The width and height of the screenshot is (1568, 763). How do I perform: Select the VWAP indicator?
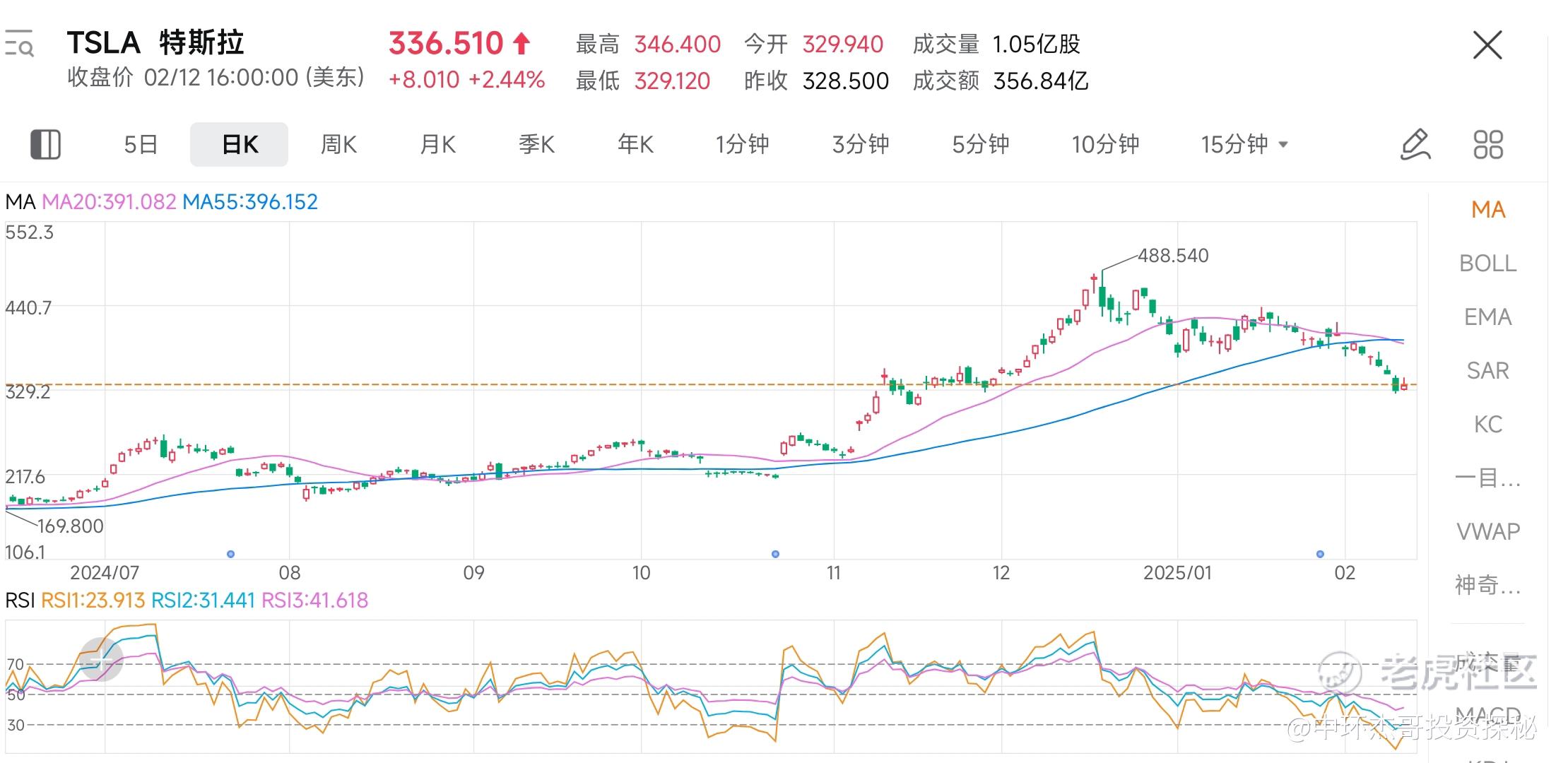tap(1487, 531)
